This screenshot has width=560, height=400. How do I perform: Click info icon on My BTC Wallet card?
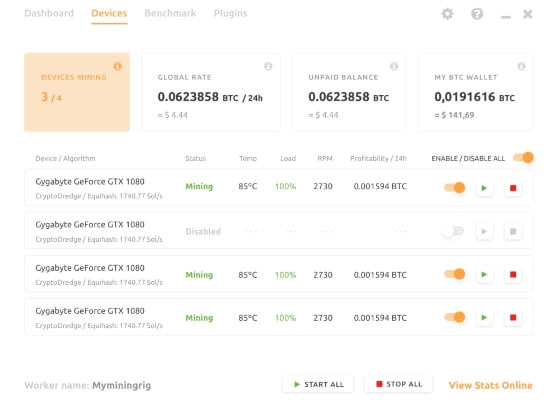(521, 66)
